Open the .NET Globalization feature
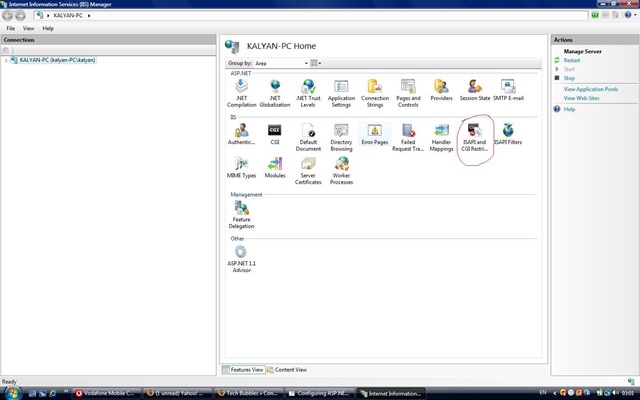640x400 pixels. [275, 93]
